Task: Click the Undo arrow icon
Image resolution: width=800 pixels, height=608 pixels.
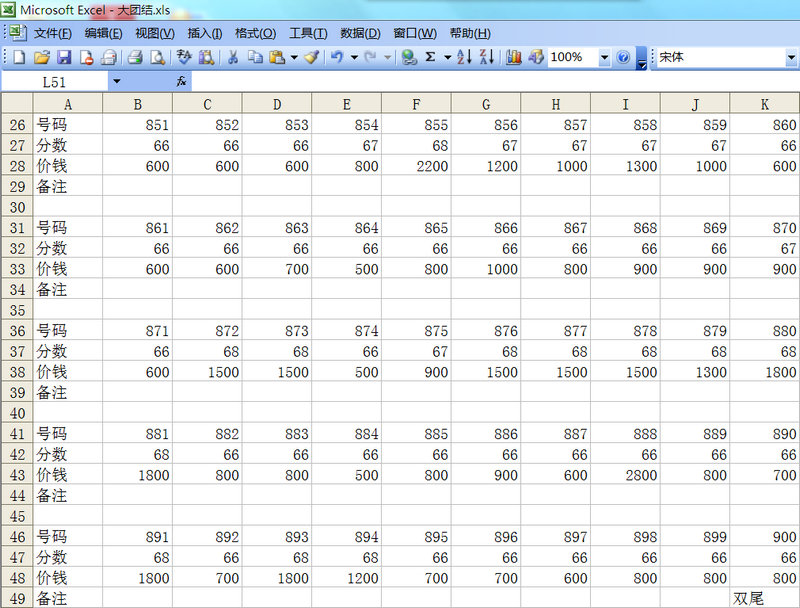Action: click(x=337, y=58)
